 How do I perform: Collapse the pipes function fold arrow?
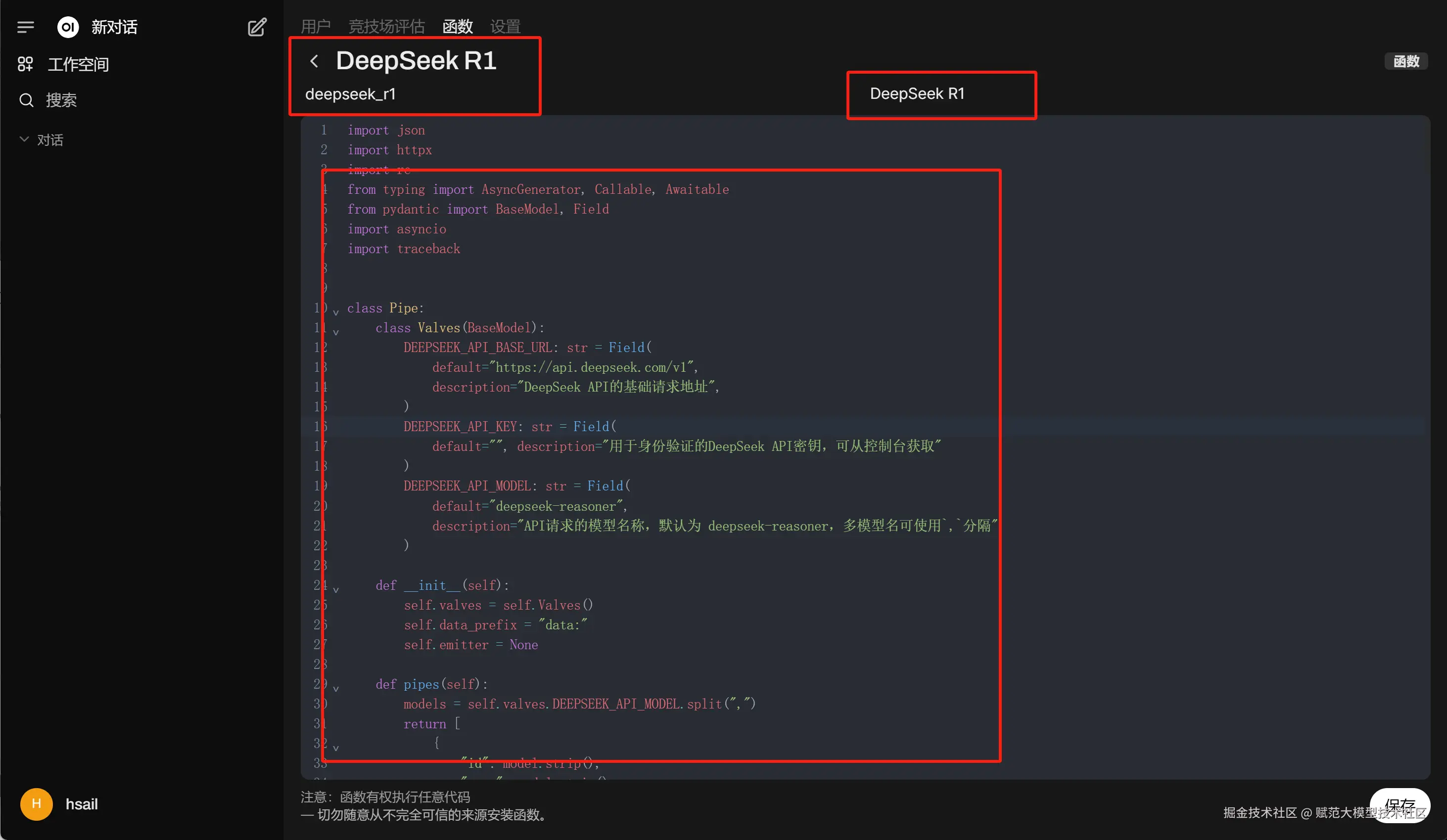(336, 688)
